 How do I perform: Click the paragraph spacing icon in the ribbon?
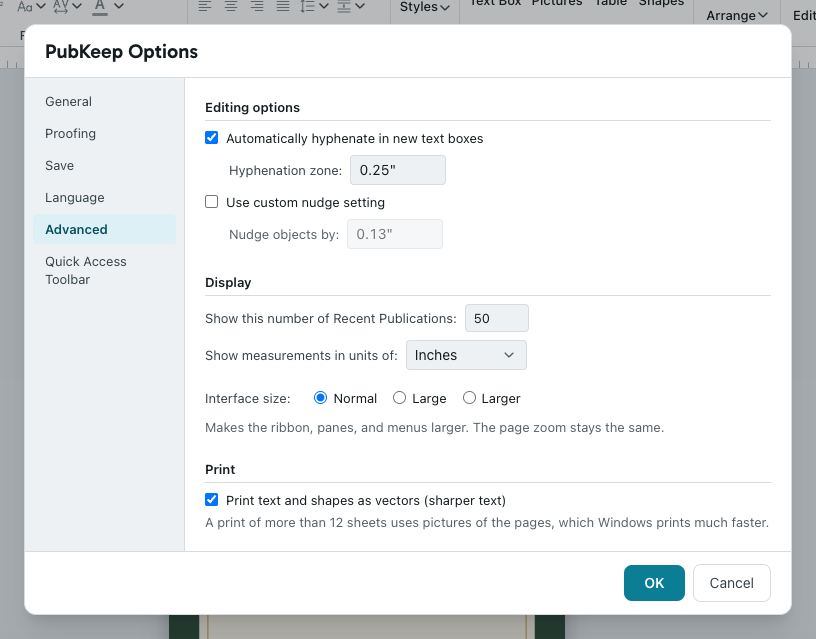pyautogui.click(x=343, y=6)
